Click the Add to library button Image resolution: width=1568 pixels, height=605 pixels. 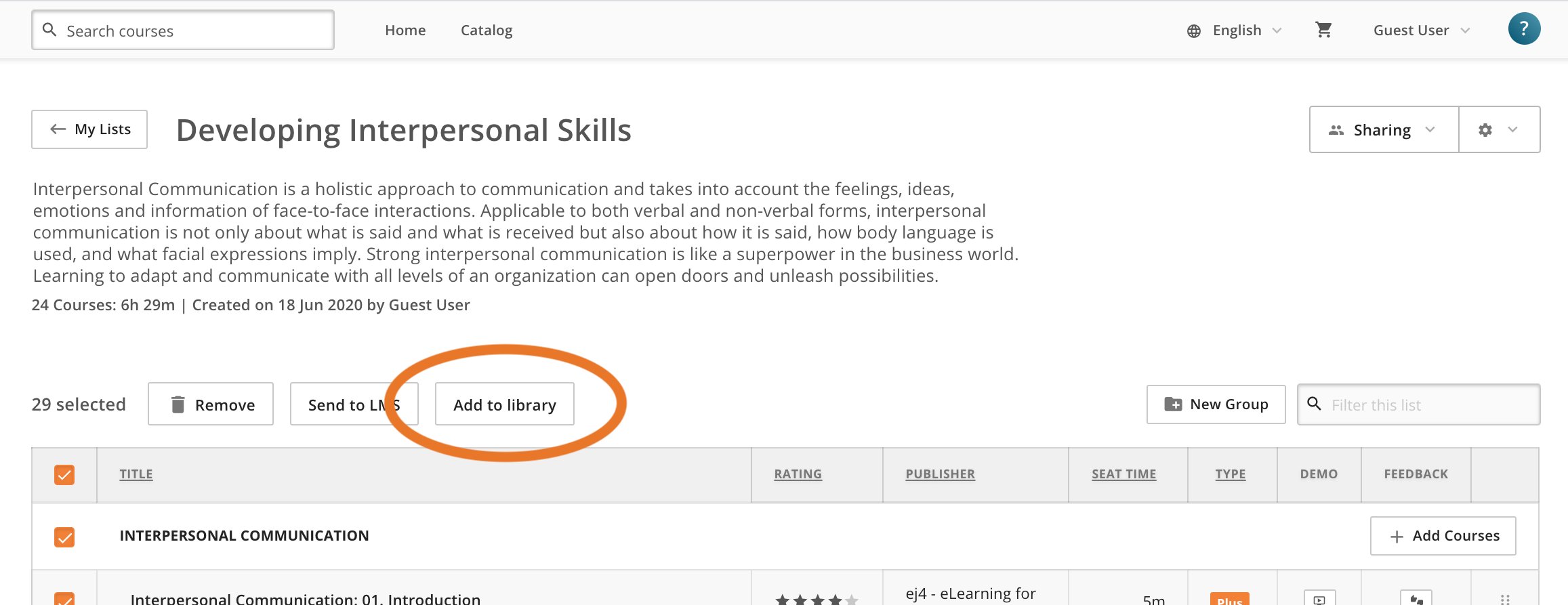click(505, 404)
